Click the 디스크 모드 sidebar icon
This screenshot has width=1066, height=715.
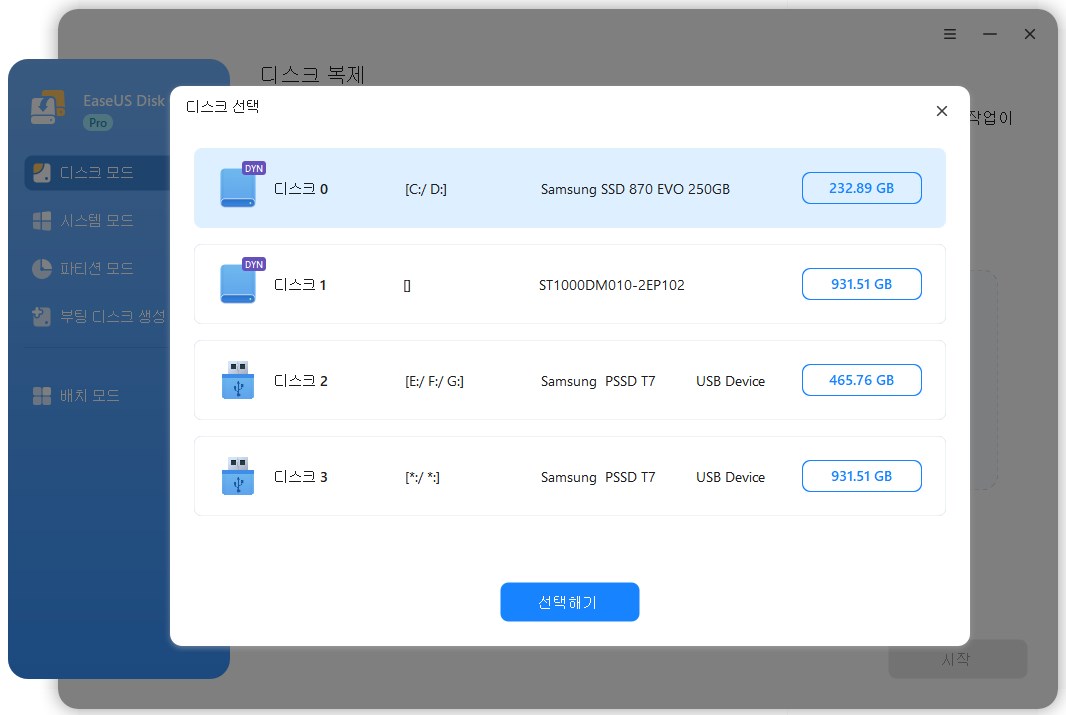[42, 172]
